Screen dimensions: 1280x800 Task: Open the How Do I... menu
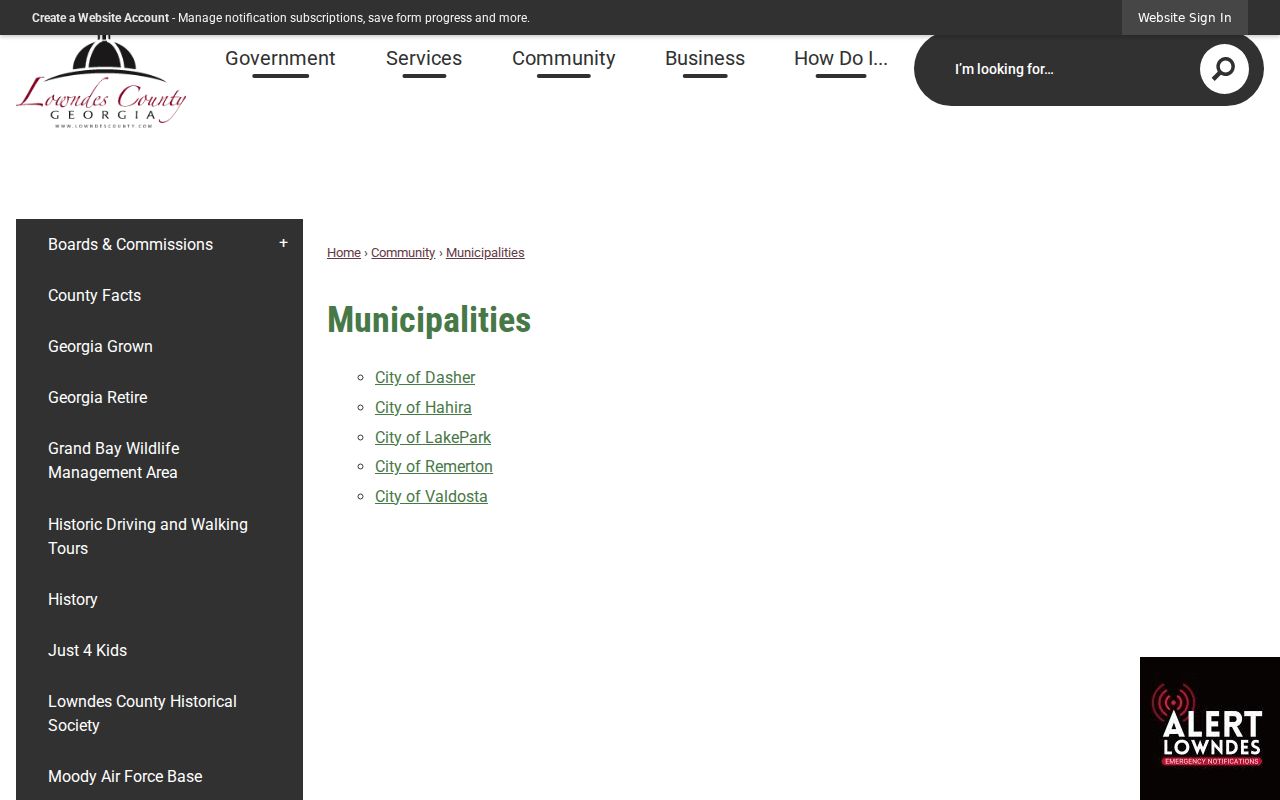coord(841,59)
